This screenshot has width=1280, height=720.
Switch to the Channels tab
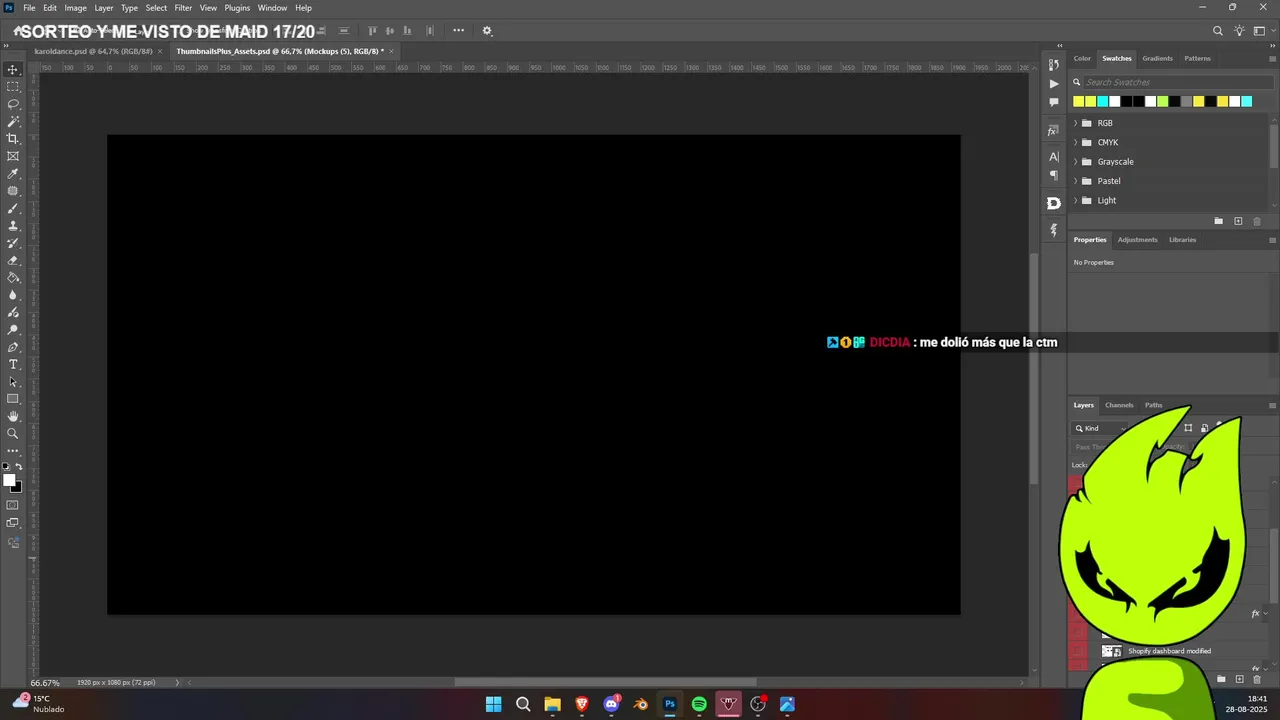(x=1119, y=405)
